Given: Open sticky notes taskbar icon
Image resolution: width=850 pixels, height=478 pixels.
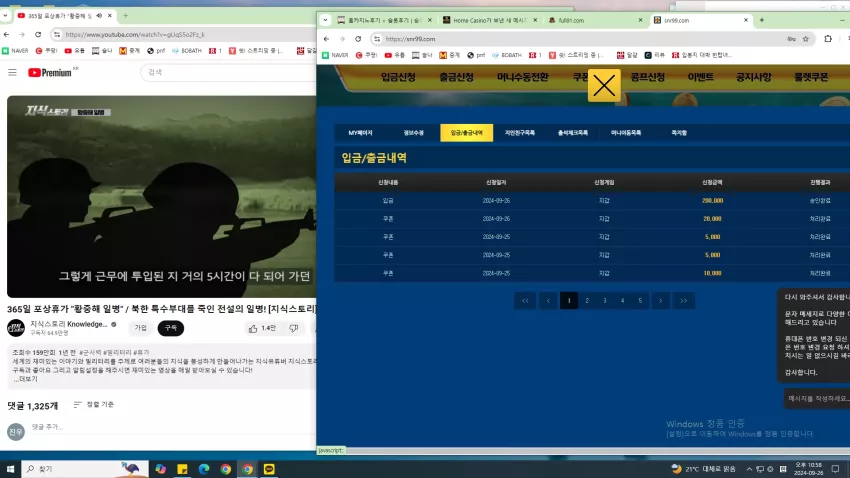Looking at the screenshot, I should (182, 469).
